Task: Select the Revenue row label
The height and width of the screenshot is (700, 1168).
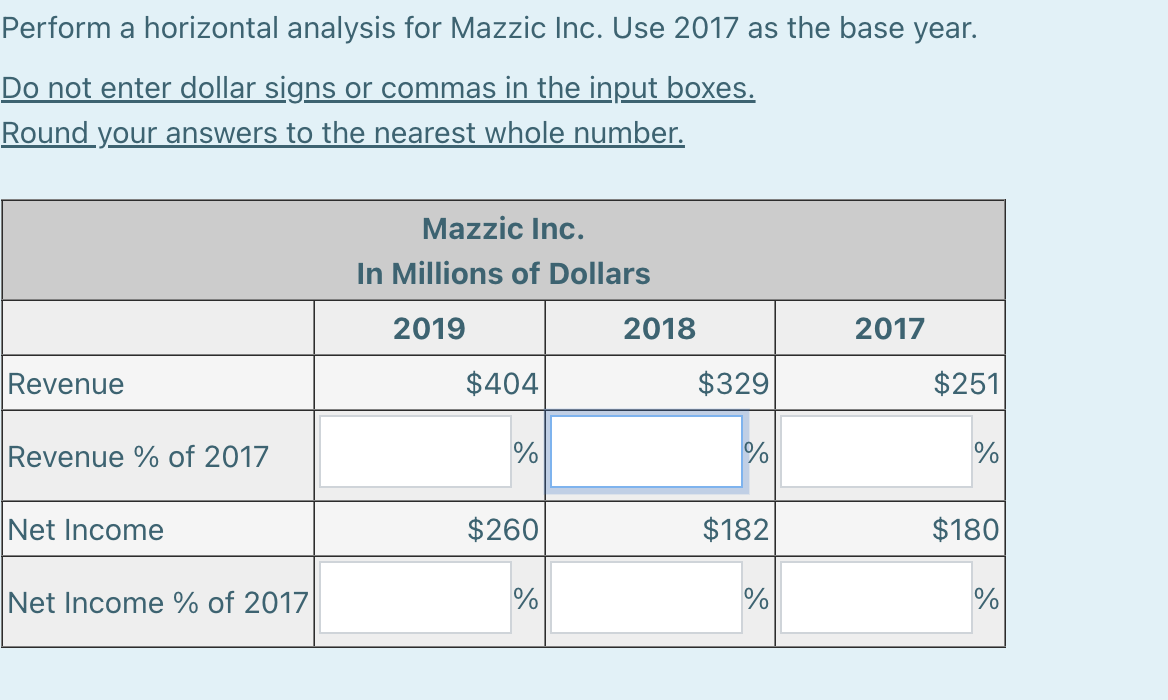Action: point(65,383)
